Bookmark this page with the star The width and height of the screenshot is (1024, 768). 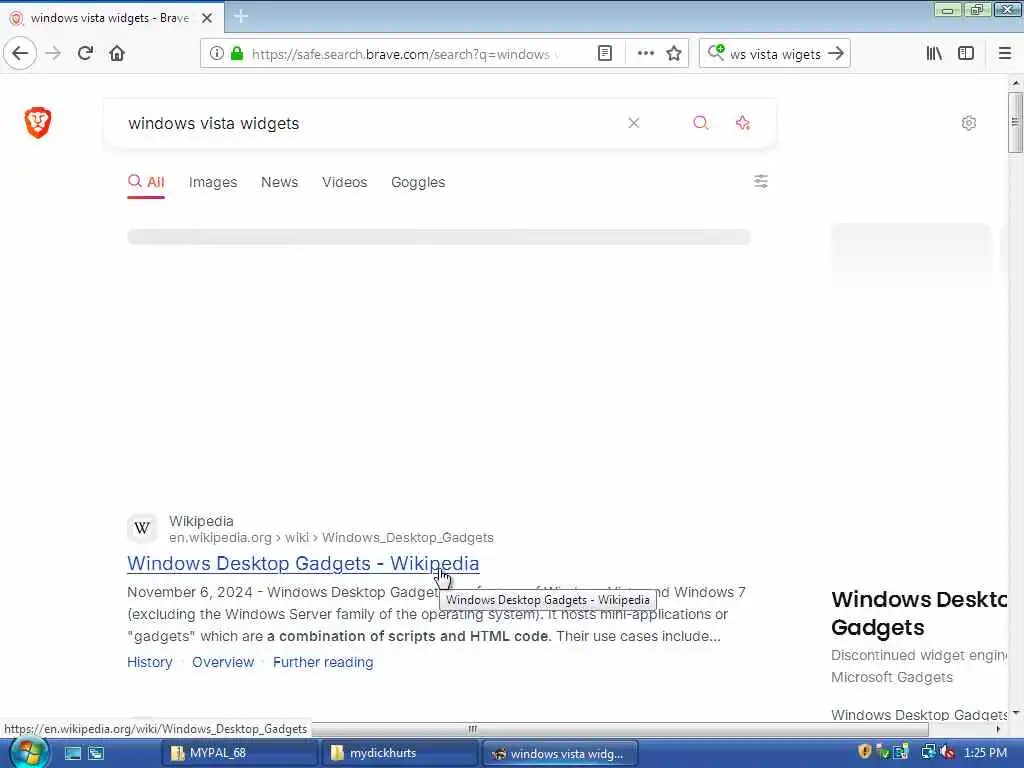point(674,54)
